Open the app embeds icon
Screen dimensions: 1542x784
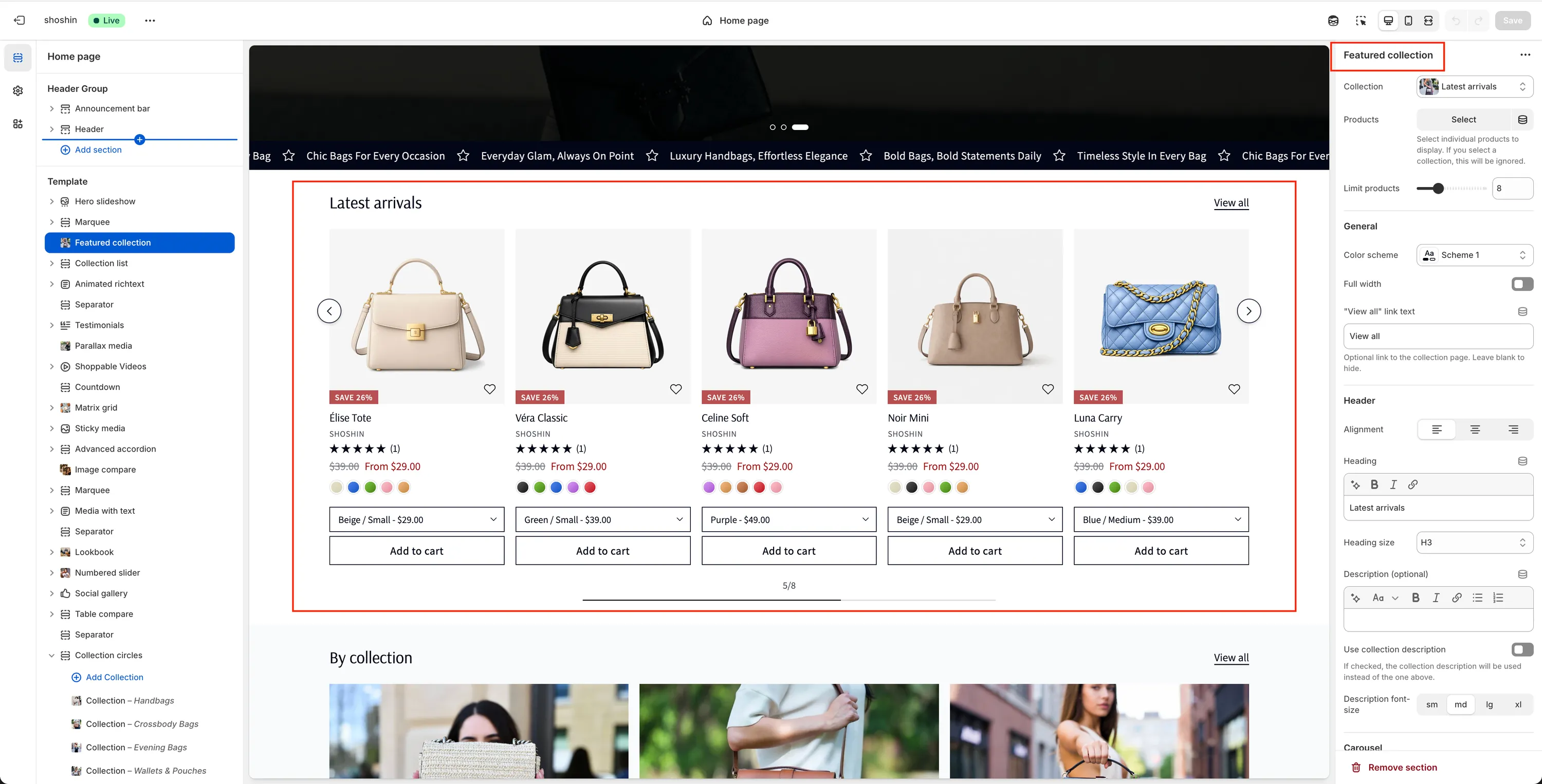[x=18, y=124]
